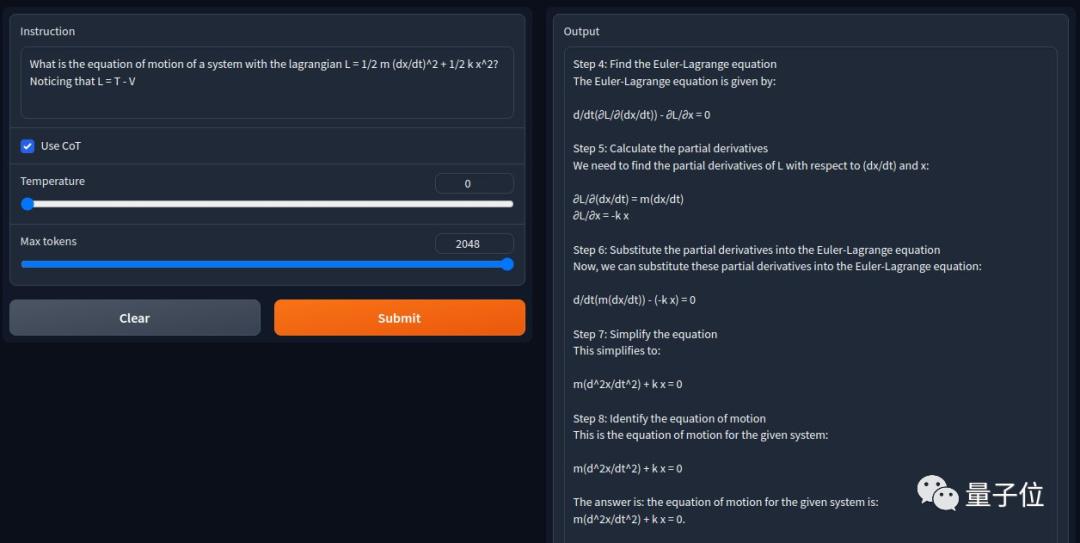This screenshot has width=1080, height=543.
Task: Focus the Temperature value field showing 0
Action: (474, 183)
